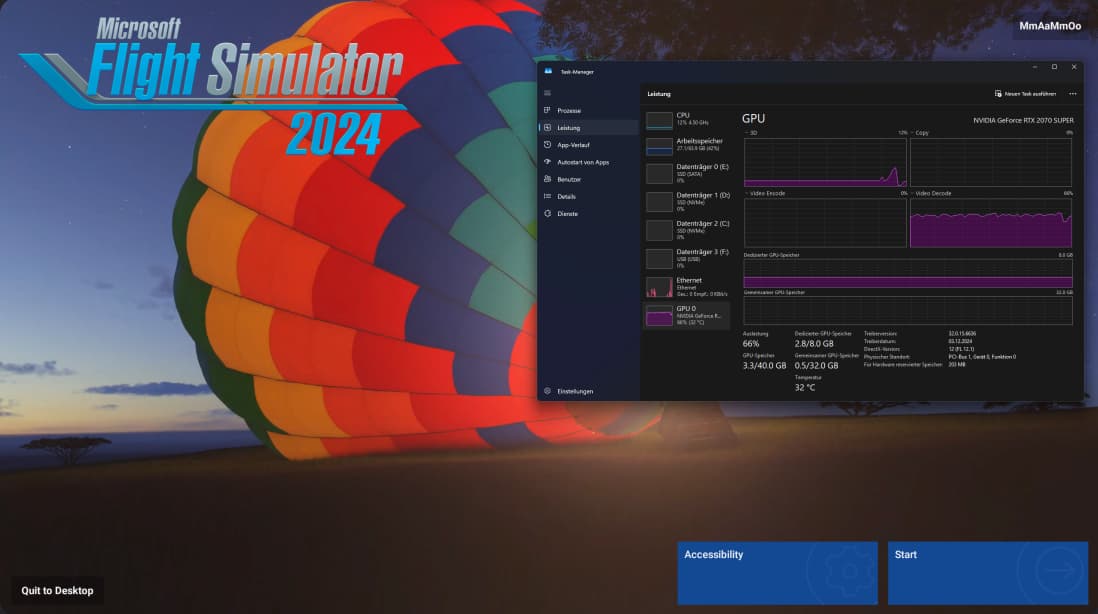Image resolution: width=1098 pixels, height=614 pixels.
Task: Click the Autostart von Apps gauge icon
Action: (548, 162)
